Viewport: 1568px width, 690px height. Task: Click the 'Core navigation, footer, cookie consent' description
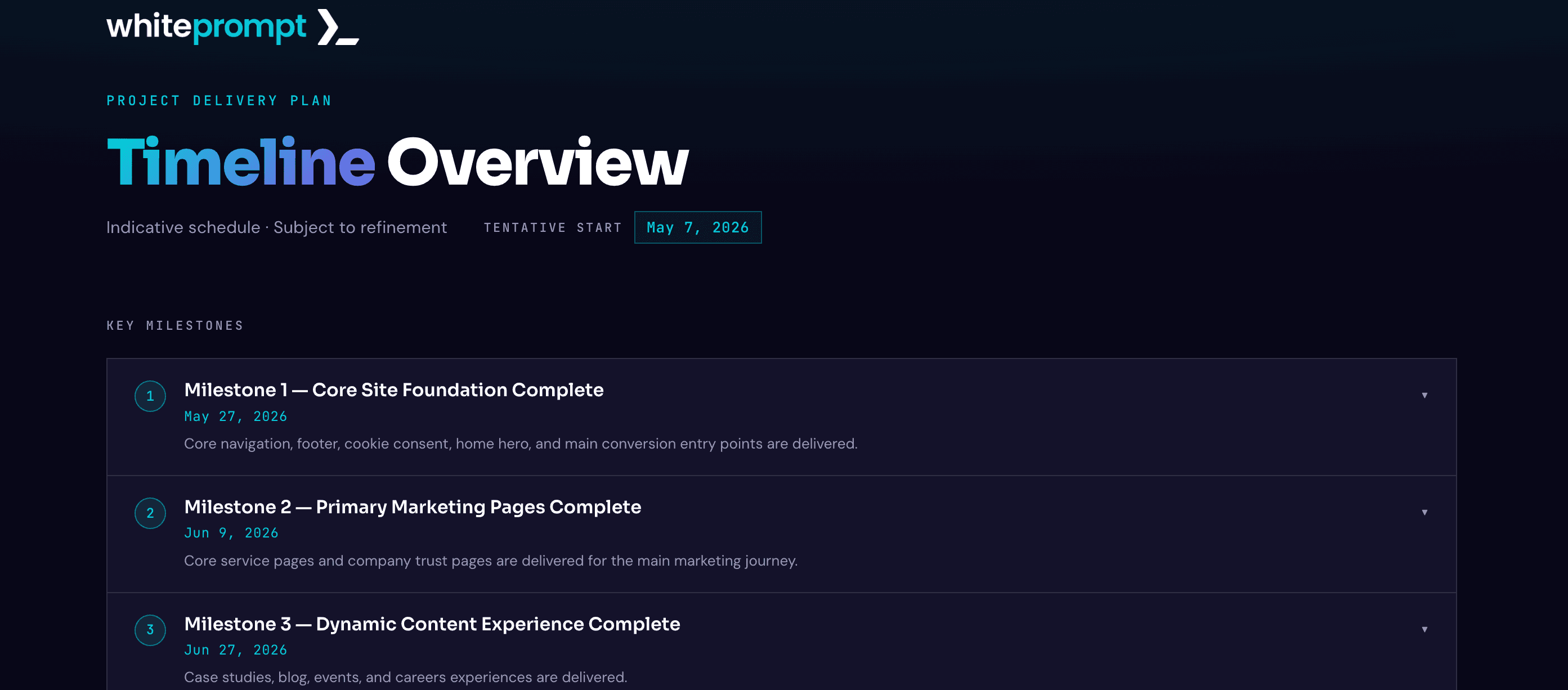pyautogui.click(x=521, y=443)
